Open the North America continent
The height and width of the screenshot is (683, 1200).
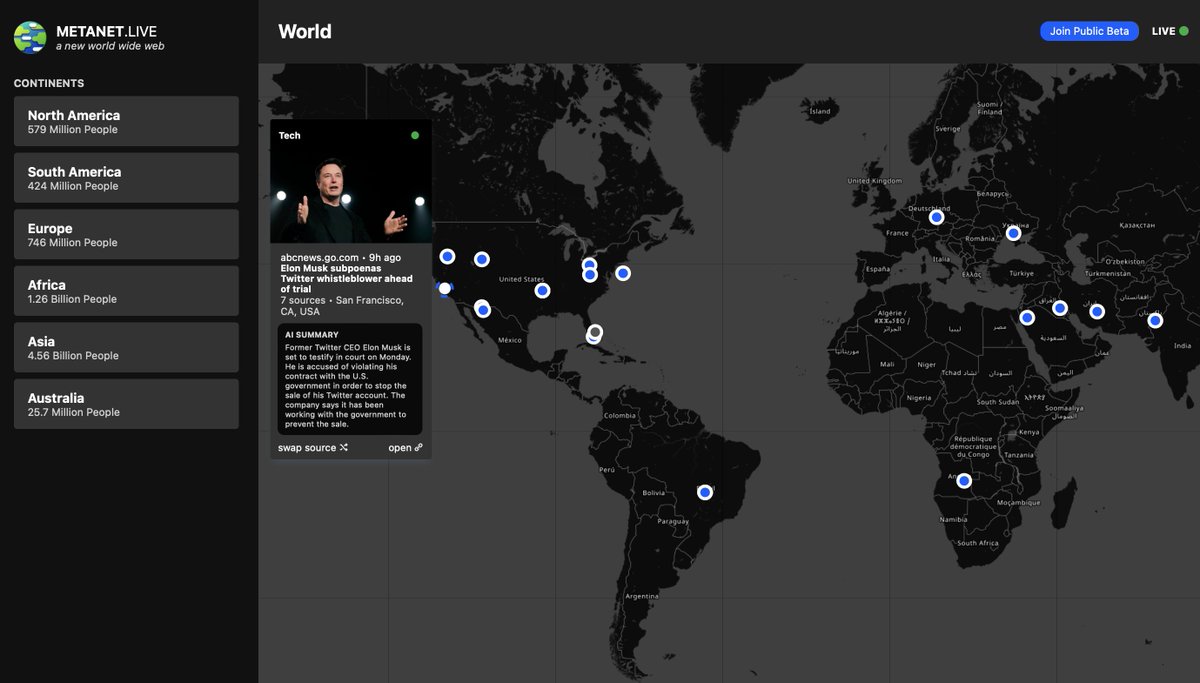tap(126, 122)
